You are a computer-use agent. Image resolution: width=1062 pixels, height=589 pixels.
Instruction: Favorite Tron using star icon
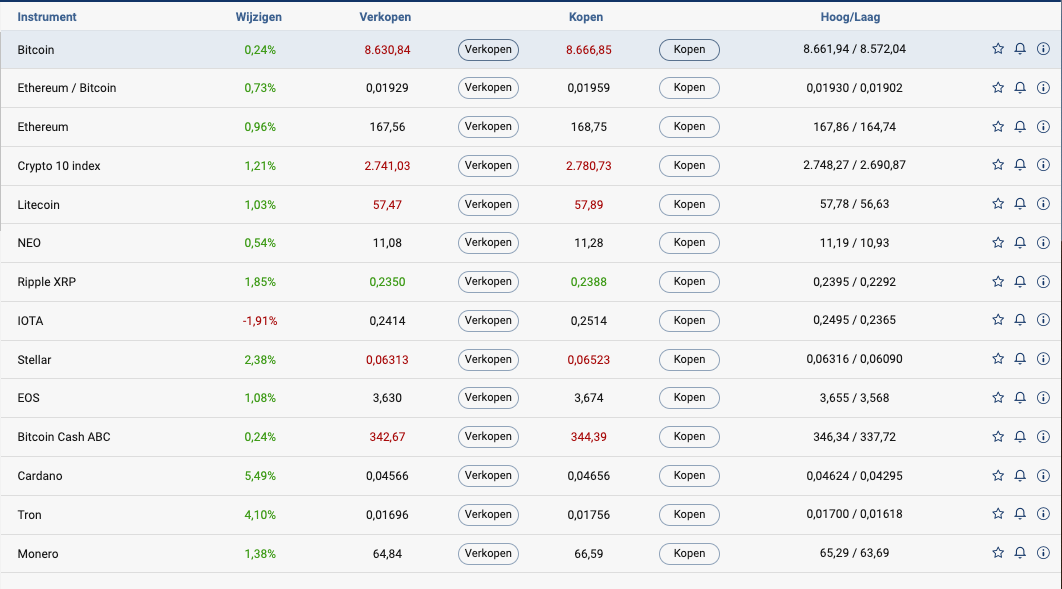pos(998,514)
